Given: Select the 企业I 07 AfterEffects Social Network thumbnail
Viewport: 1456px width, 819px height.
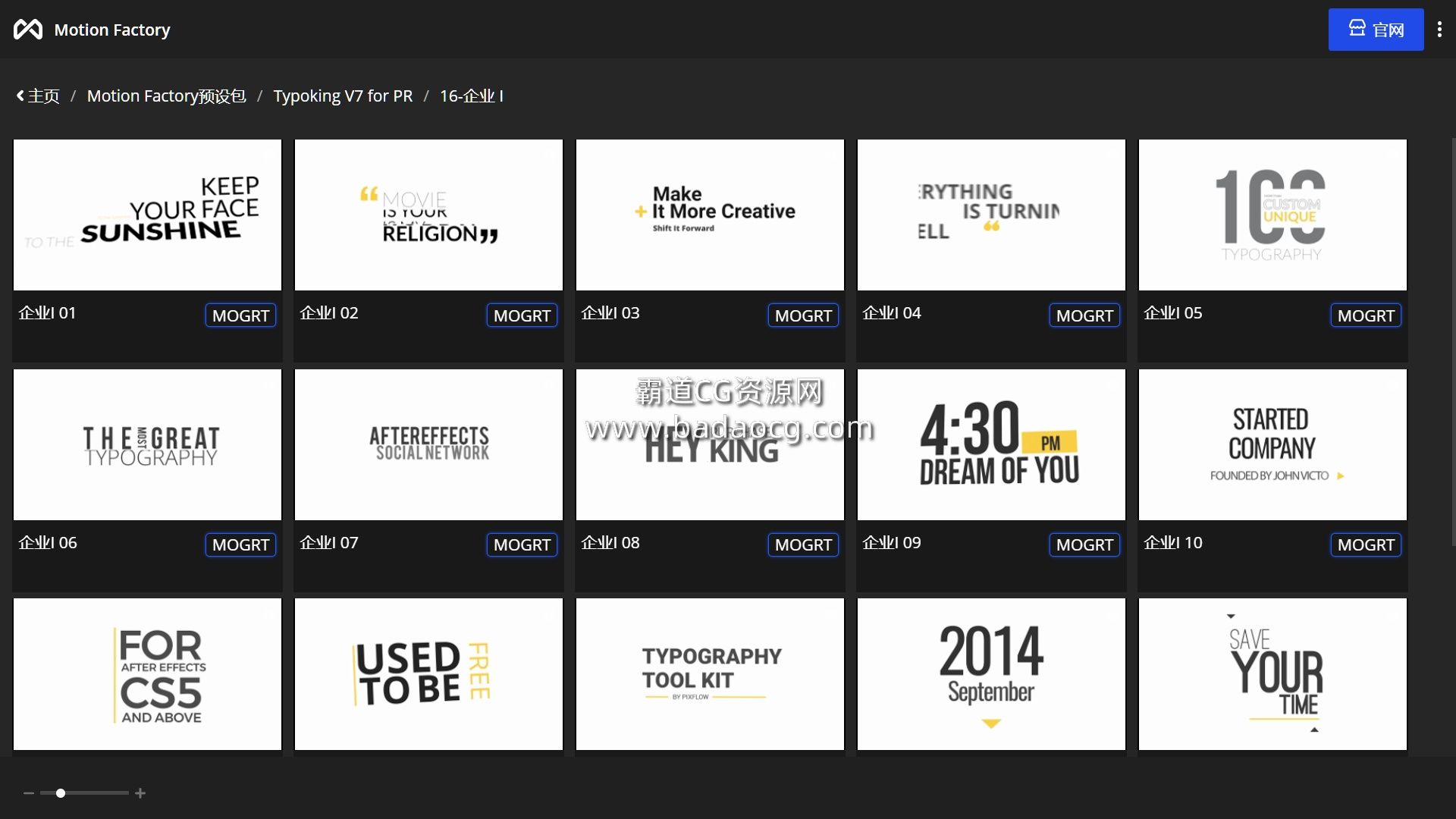Looking at the screenshot, I should point(428,444).
